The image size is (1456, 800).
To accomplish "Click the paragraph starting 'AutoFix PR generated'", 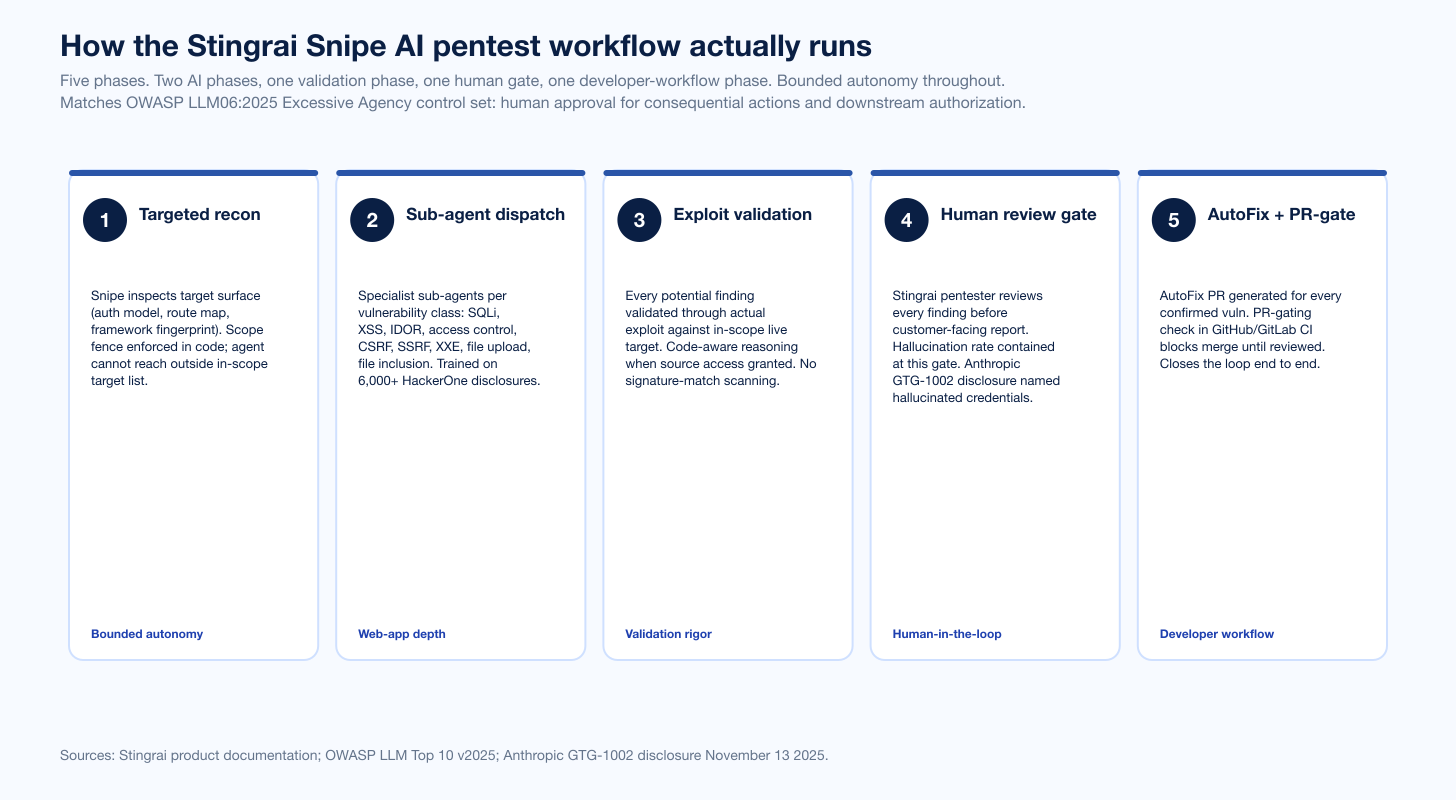I will (x=1251, y=330).
